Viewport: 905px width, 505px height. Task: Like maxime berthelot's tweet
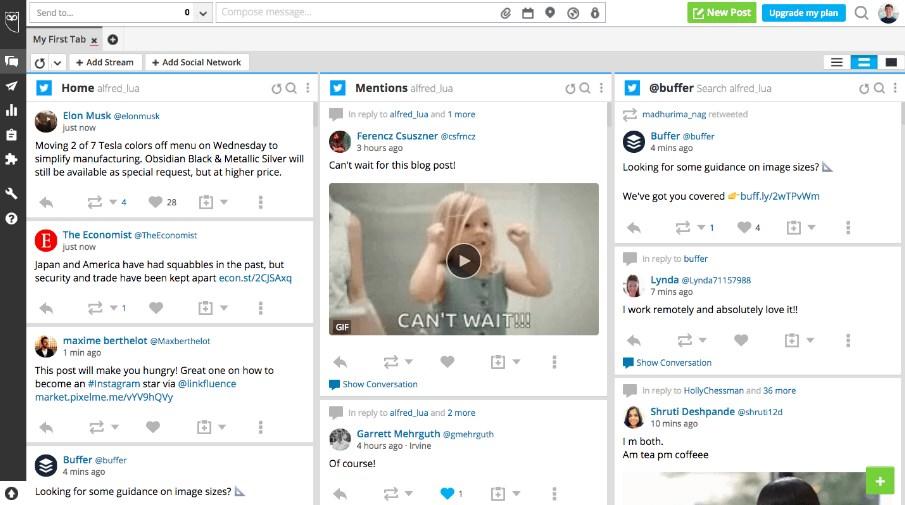(153, 427)
